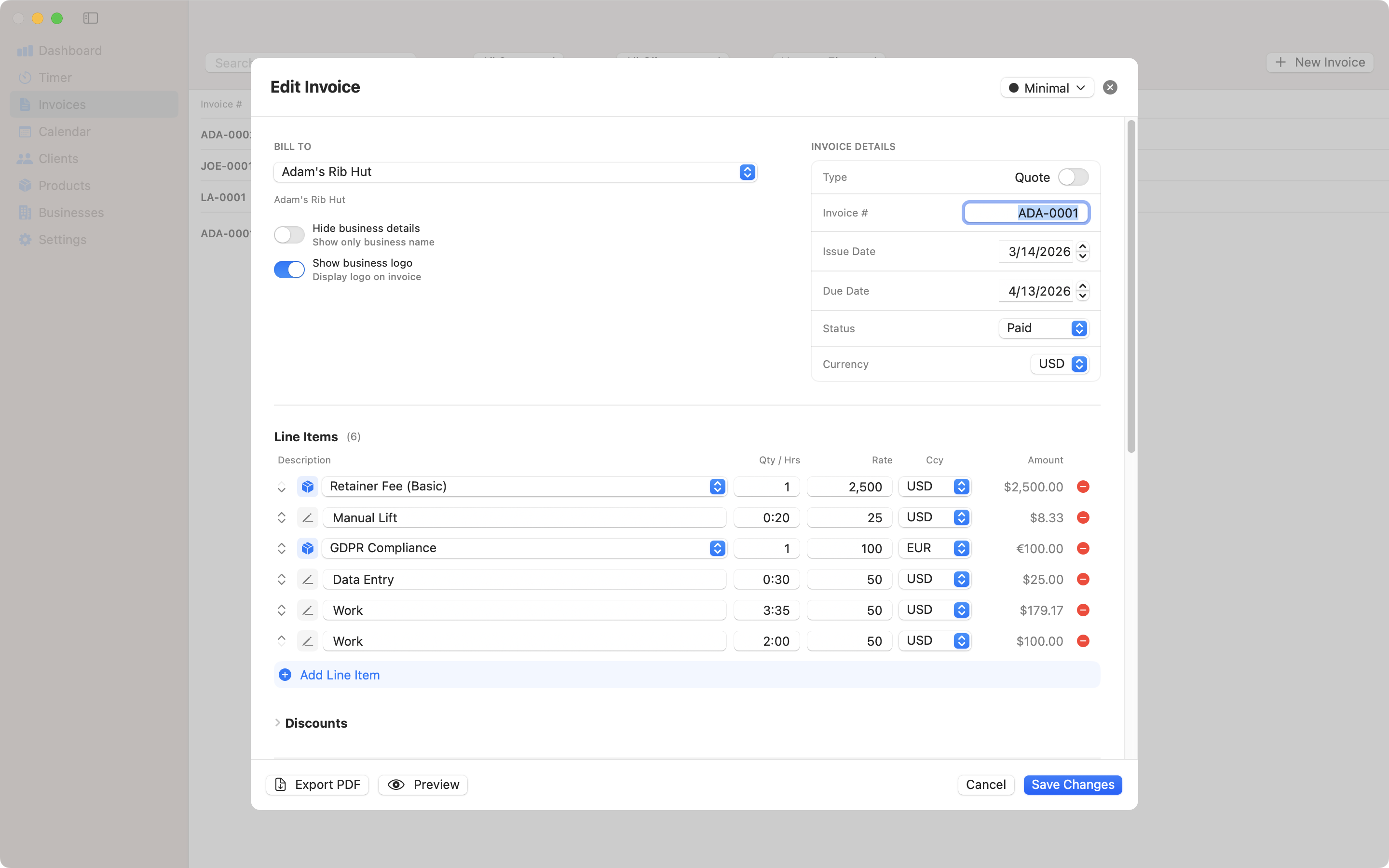Click invoice LA-0001 in background list
Screen dimensions: 1389x868
(223, 197)
